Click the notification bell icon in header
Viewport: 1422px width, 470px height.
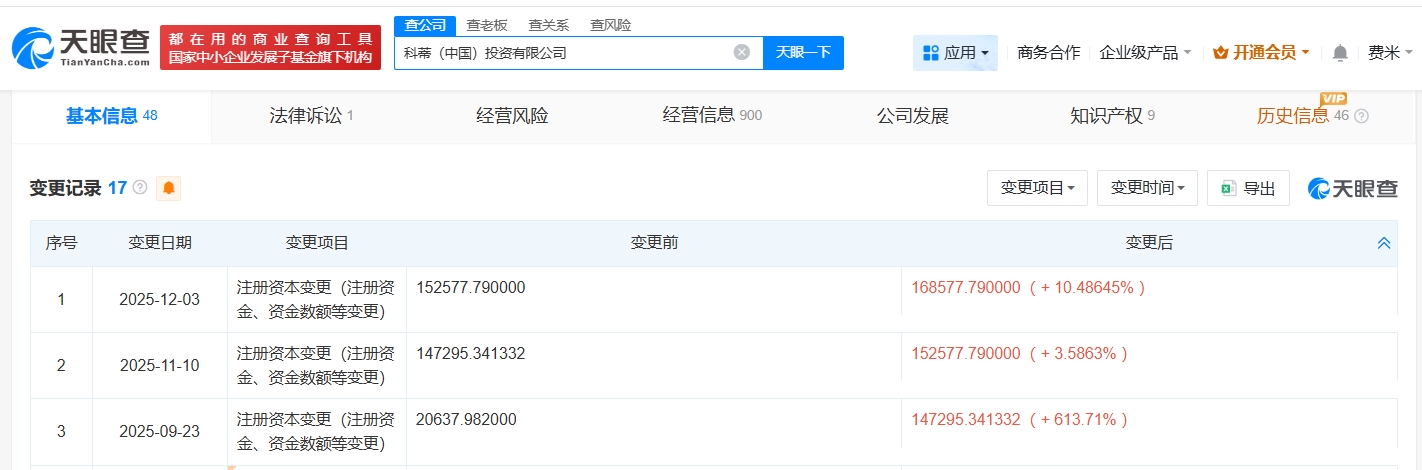pyautogui.click(x=1340, y=53)
